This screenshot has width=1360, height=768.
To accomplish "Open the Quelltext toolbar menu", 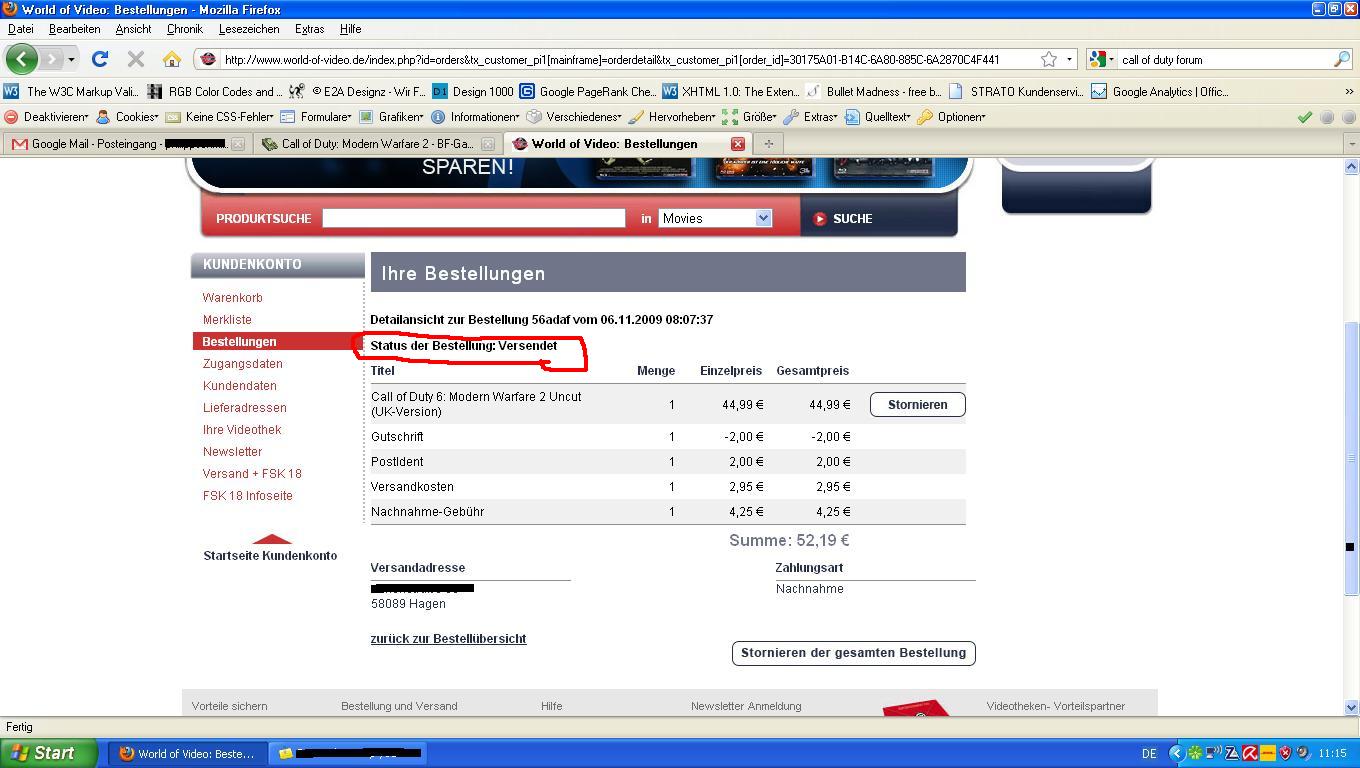I will (x=878, y=116).
